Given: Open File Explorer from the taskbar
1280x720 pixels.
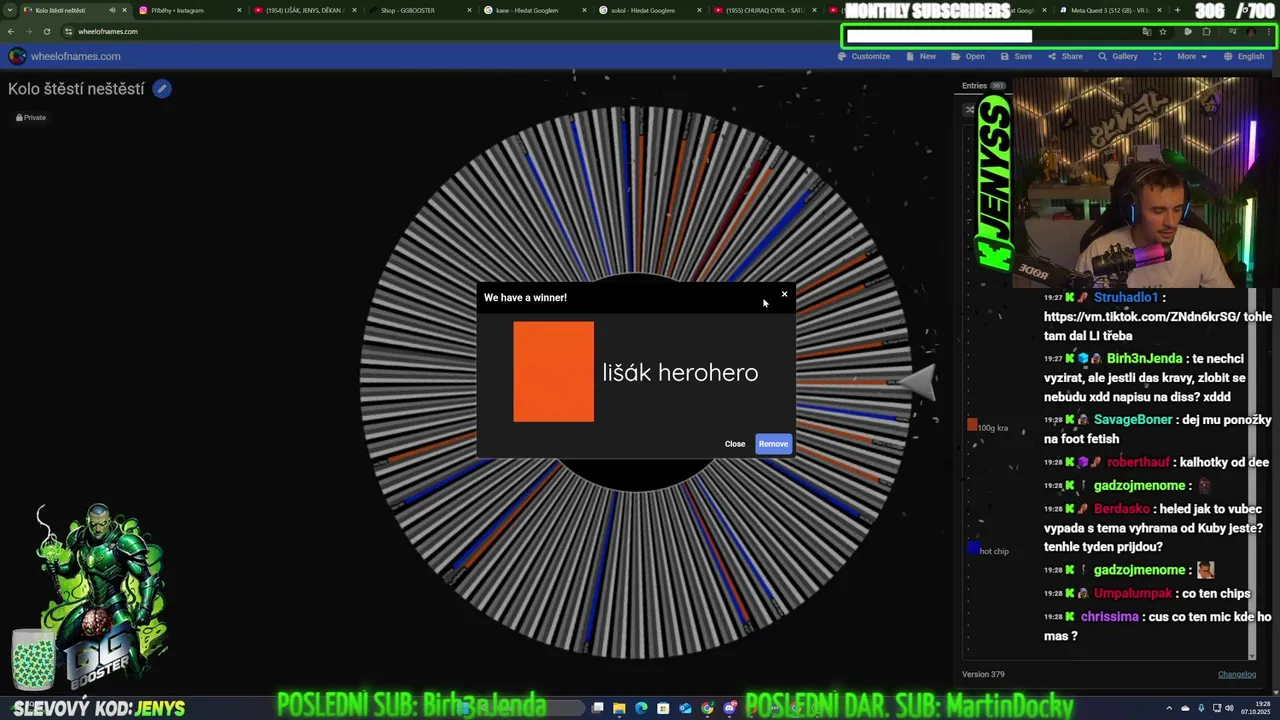Looking at the screenshot, I should (619, 708).
